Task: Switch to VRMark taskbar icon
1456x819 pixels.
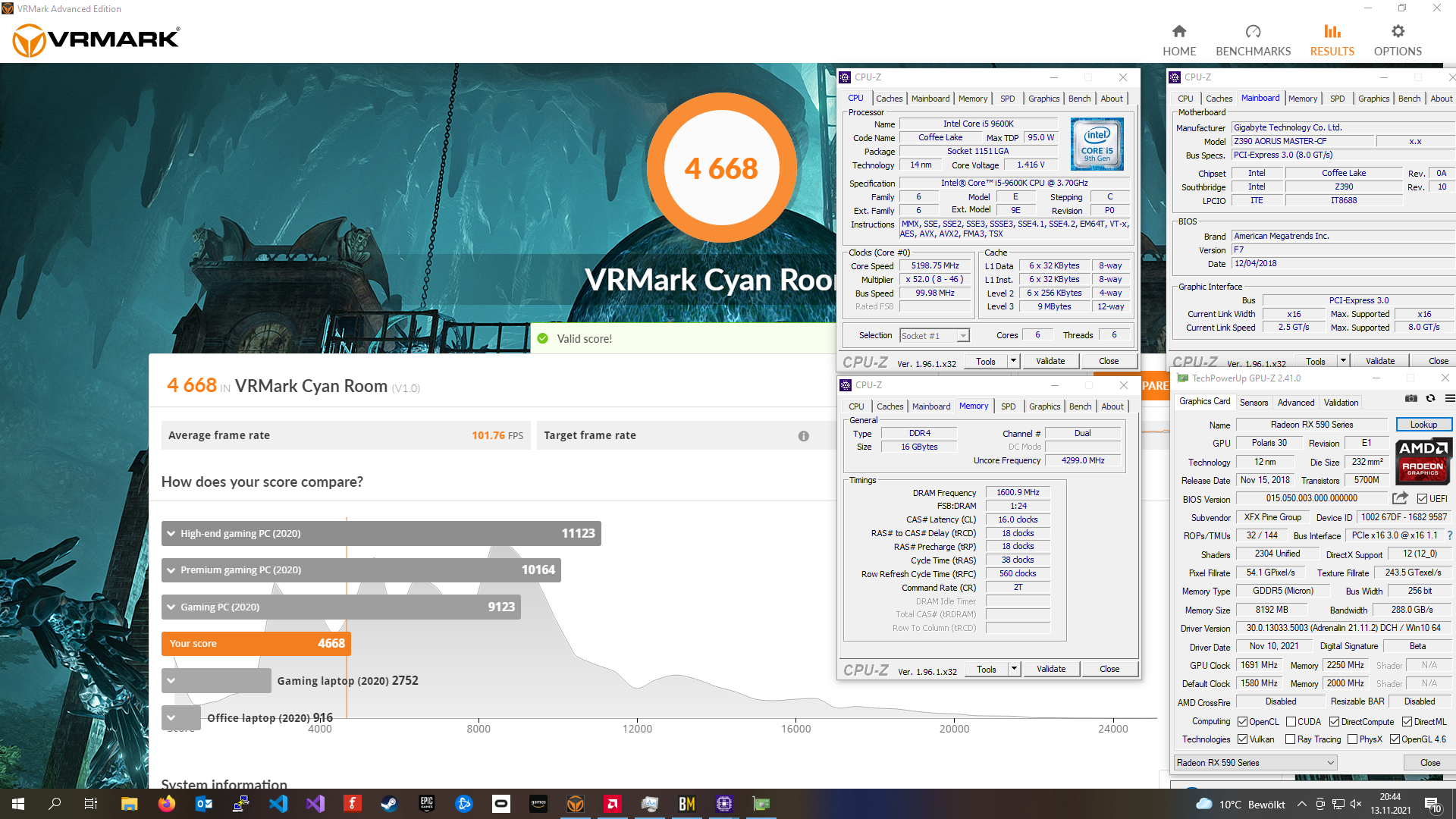Action: pos(575,804)
